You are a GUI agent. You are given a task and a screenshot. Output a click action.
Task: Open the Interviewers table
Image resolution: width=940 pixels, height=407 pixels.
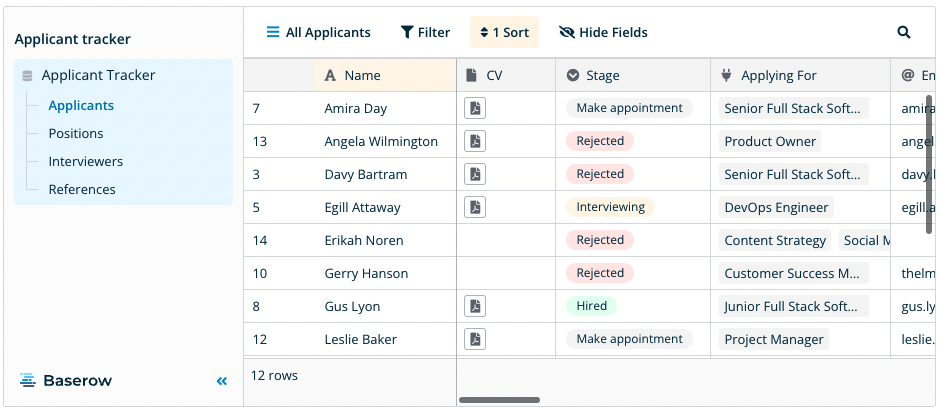86,162
